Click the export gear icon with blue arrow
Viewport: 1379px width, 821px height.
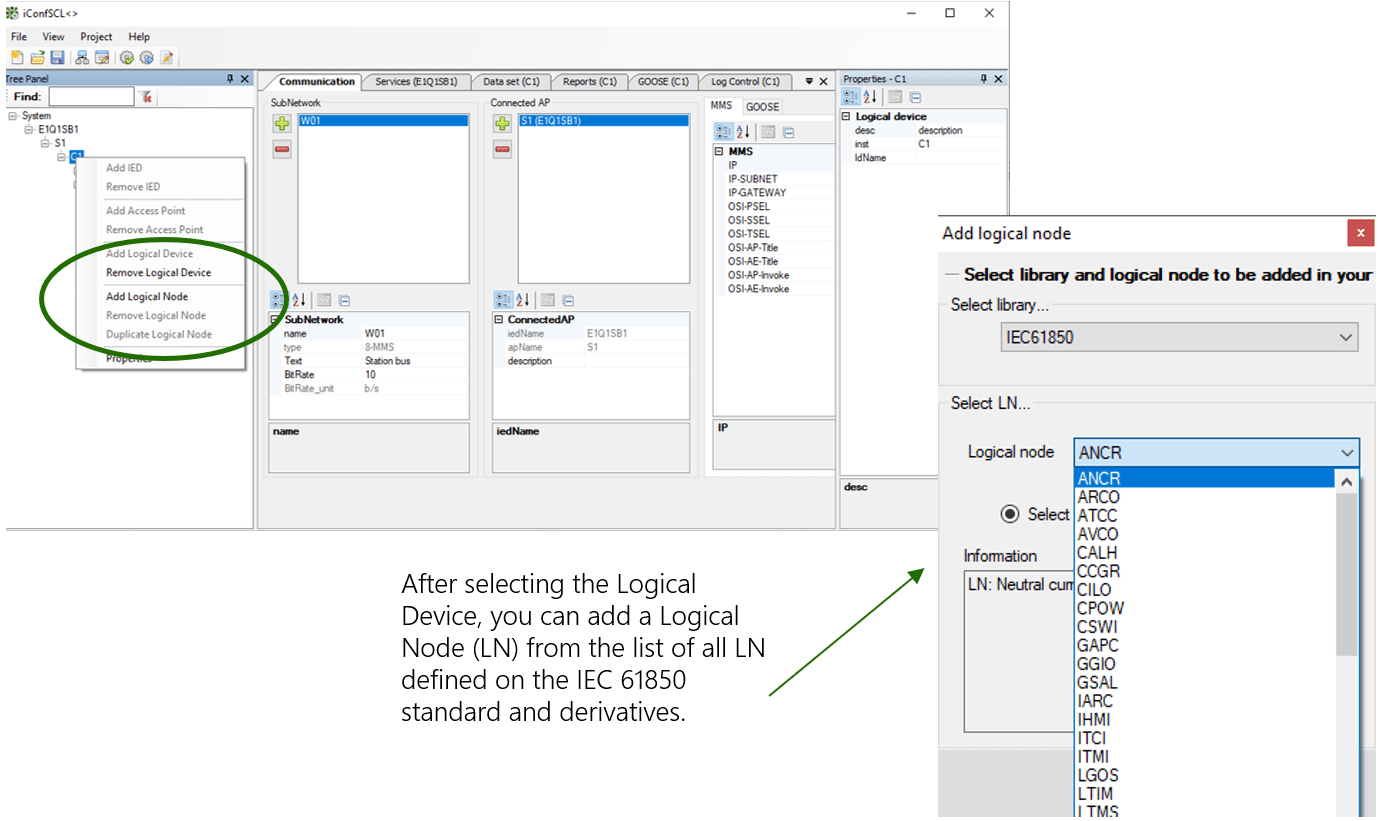(x=146, y=57)
